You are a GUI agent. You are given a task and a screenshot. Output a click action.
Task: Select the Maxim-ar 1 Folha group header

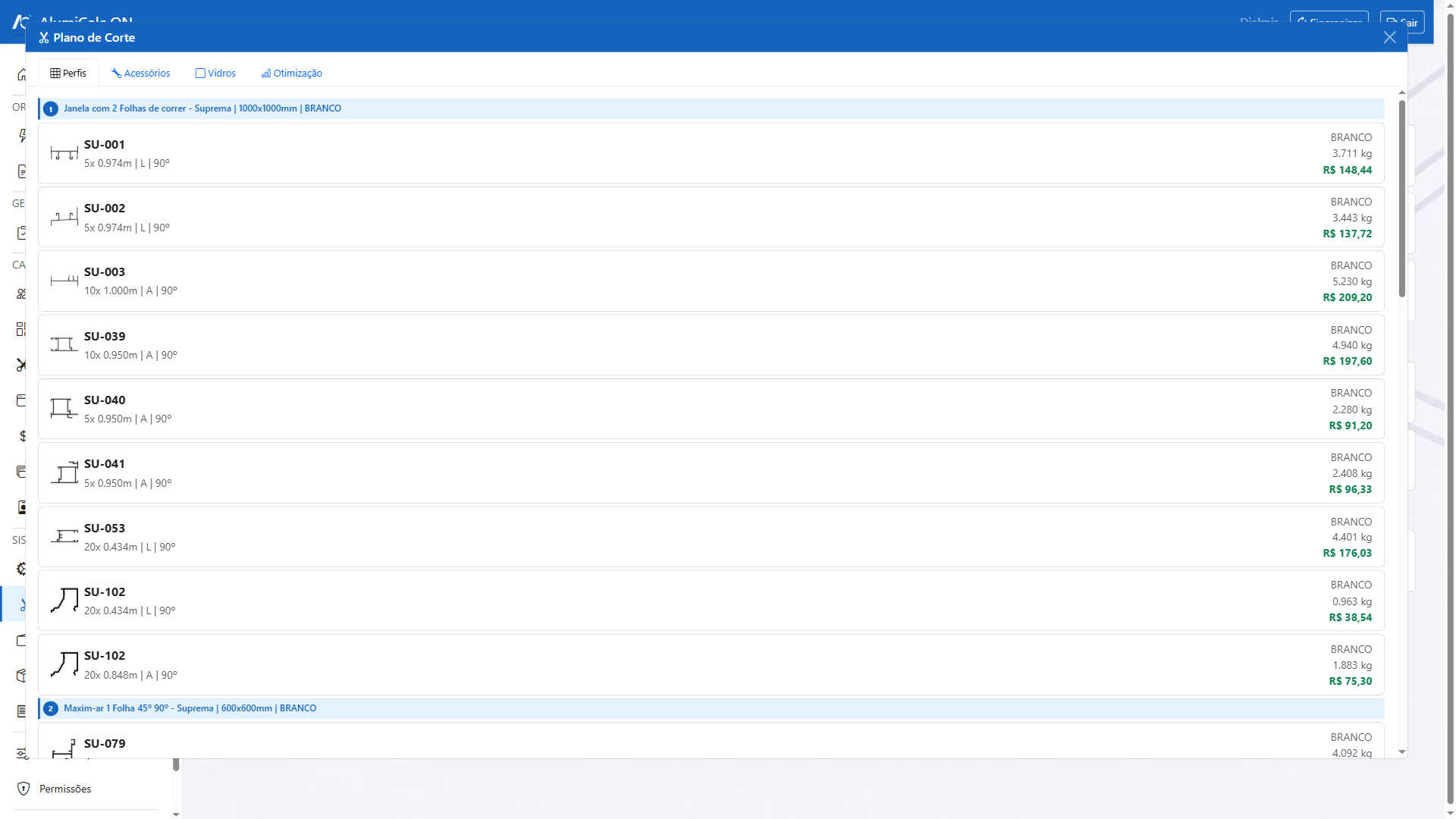coord(711,708)
